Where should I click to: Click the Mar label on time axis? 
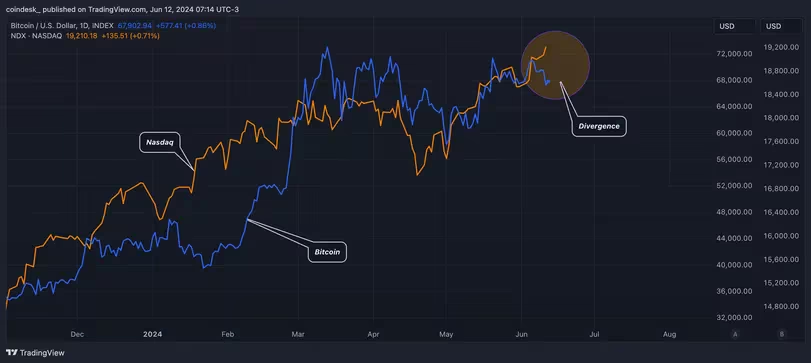click(298, 335)
